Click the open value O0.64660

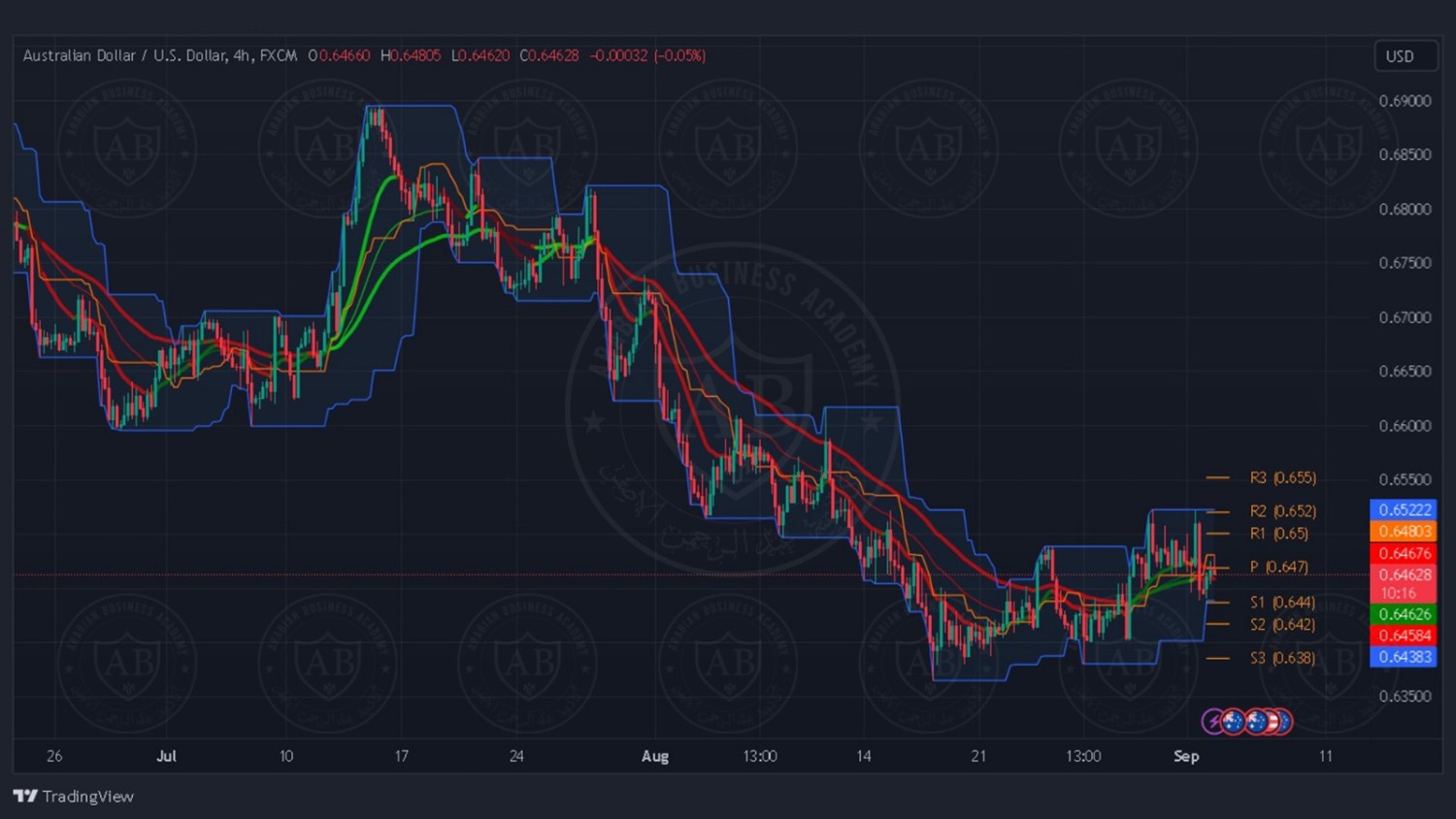(x=339, y=56)
